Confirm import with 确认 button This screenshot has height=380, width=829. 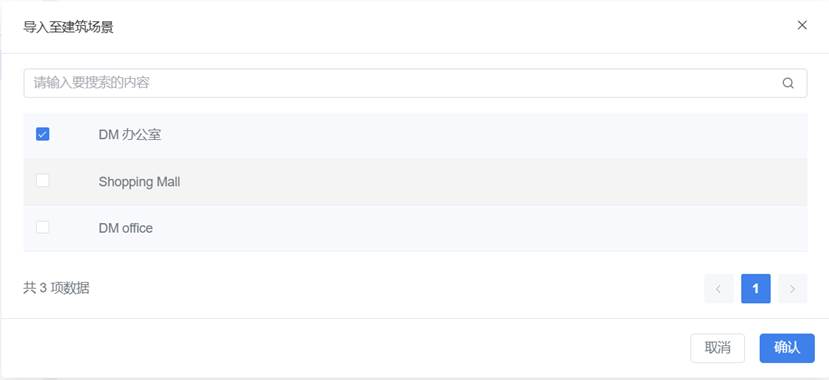787,348
